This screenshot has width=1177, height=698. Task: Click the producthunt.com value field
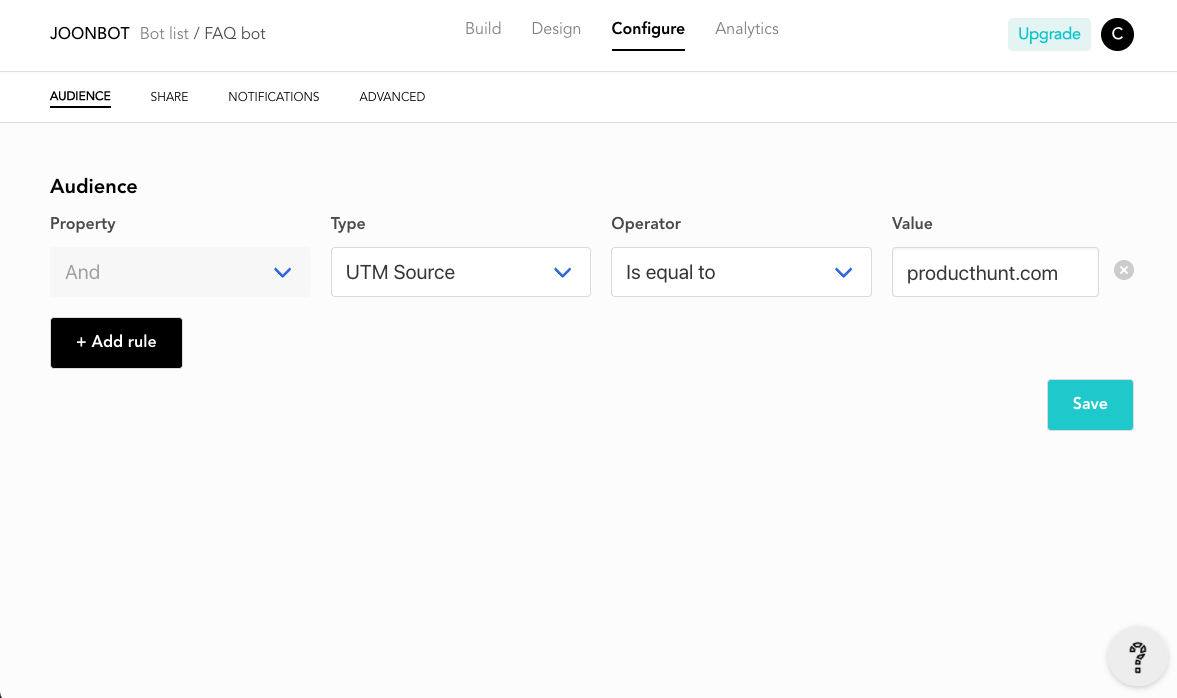(x=995, y=272)
